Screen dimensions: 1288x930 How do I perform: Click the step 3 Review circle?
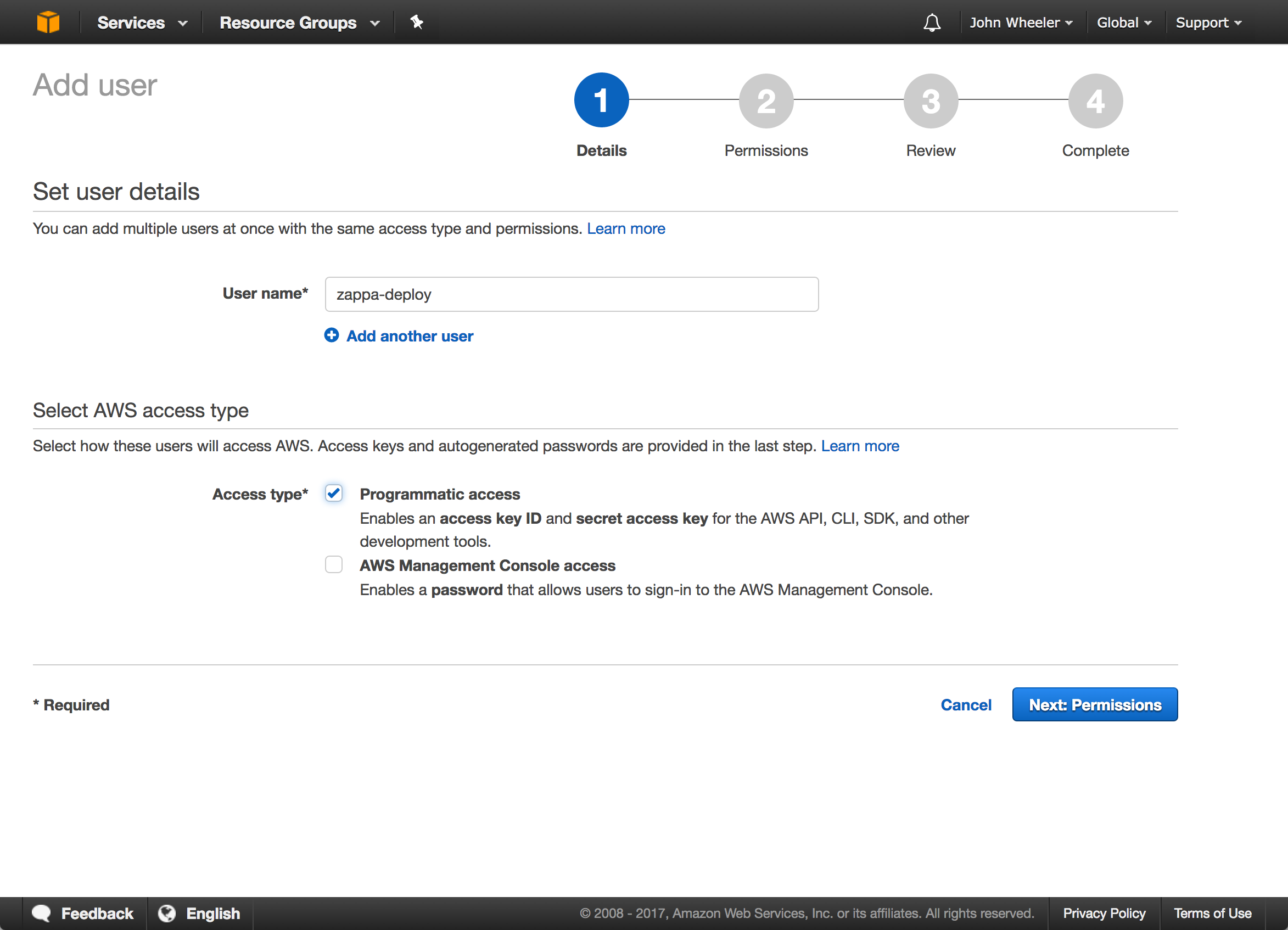click(930, 101)
